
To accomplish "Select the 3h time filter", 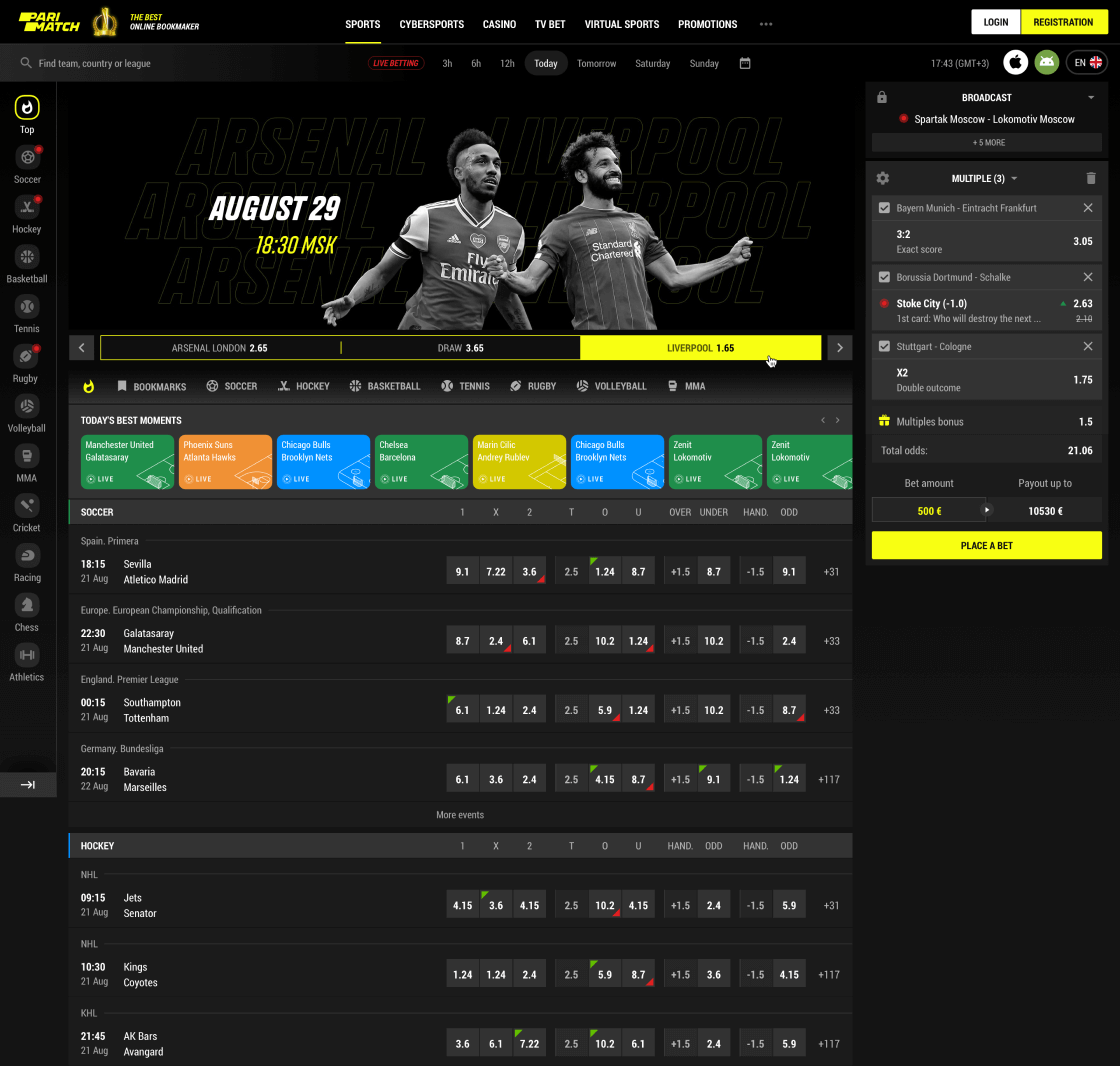I will [447, 63].
